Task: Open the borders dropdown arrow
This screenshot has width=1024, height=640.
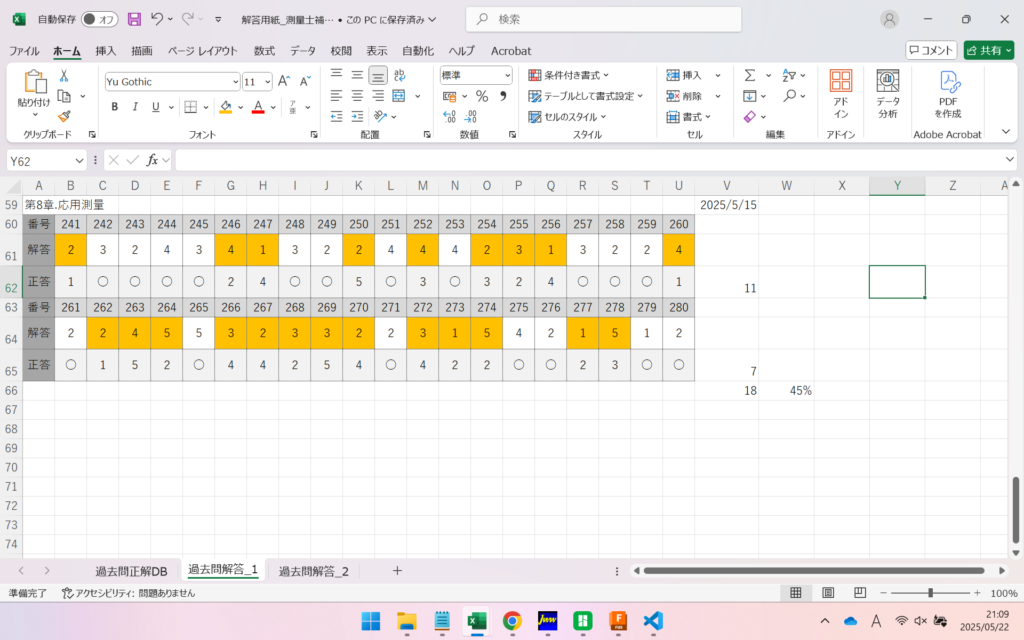Action: click(206, 107)
